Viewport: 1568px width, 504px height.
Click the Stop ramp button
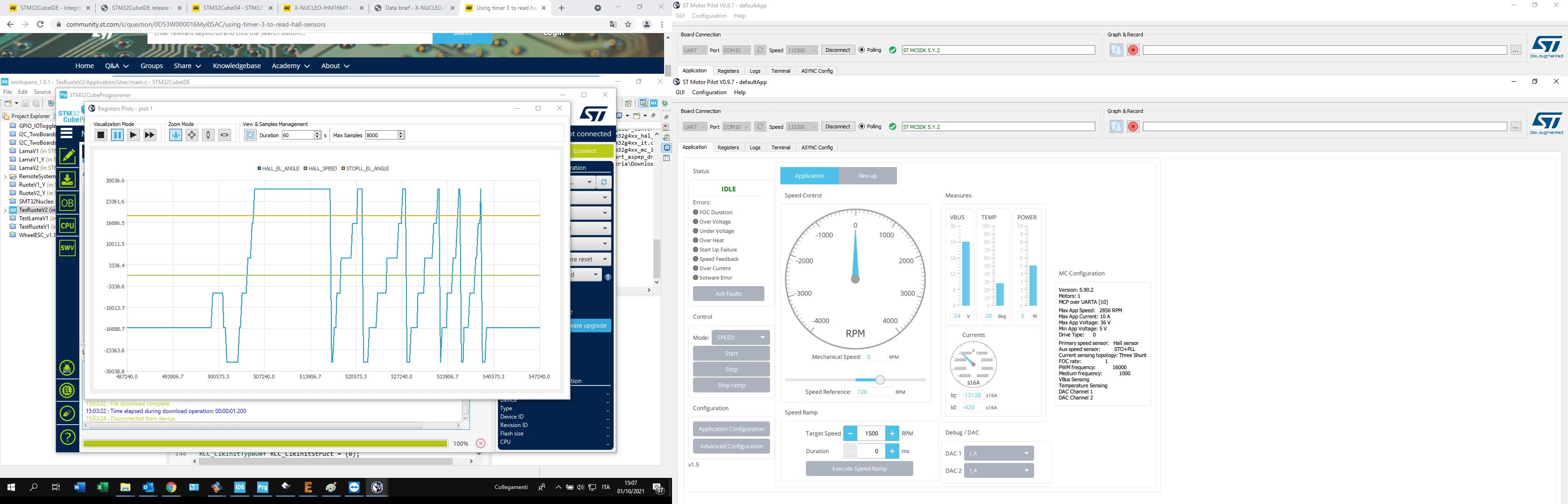click(x=731, y=385)
